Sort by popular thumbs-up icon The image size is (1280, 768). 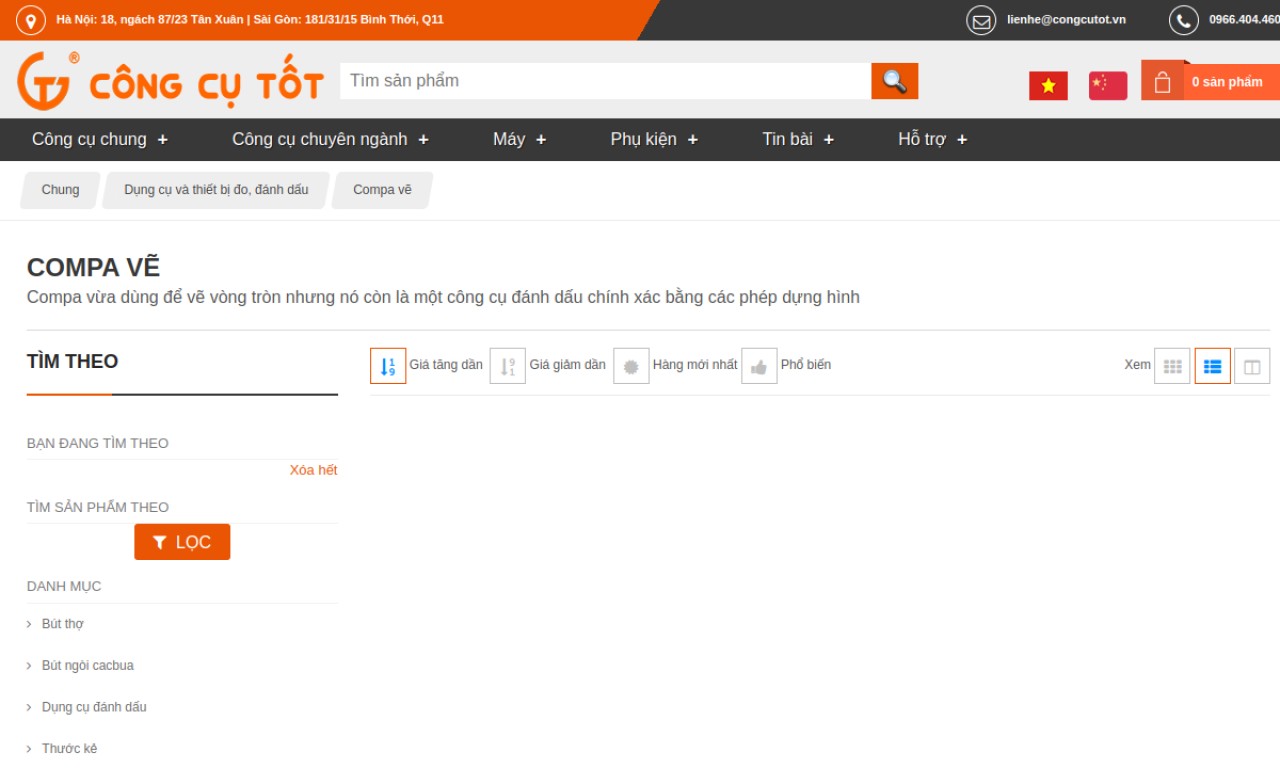point(759,366)
